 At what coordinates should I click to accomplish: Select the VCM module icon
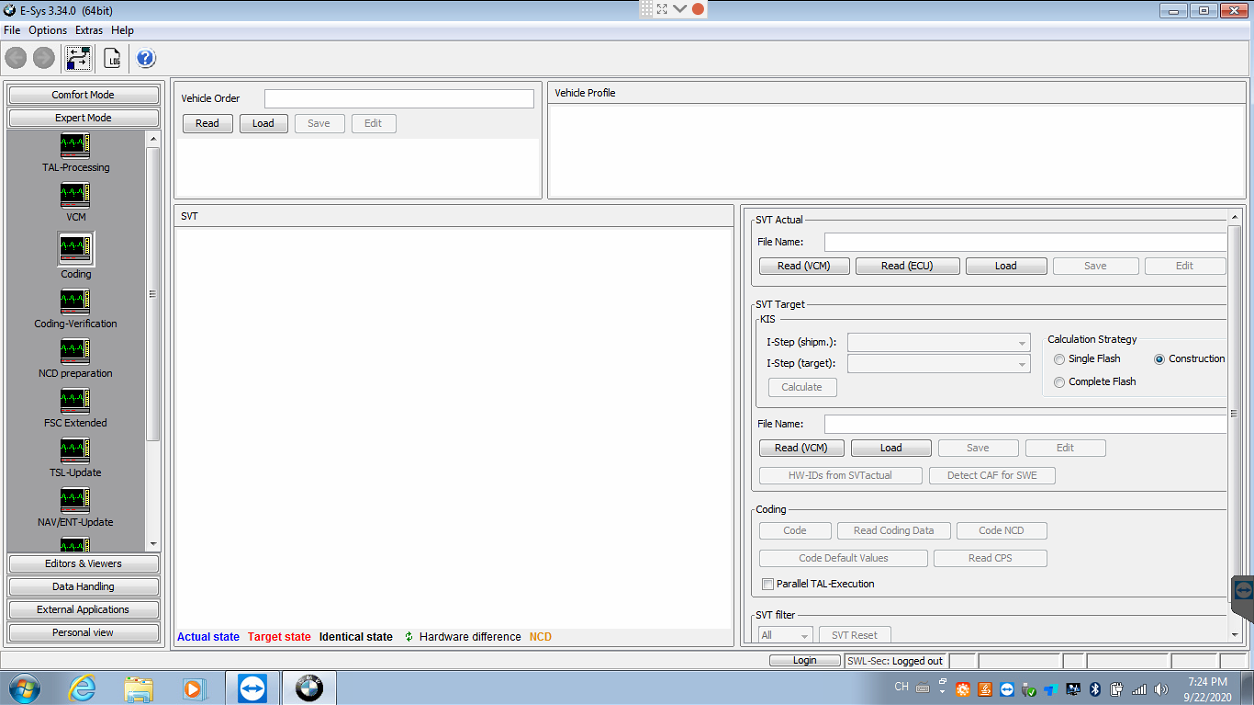[75, 195]
